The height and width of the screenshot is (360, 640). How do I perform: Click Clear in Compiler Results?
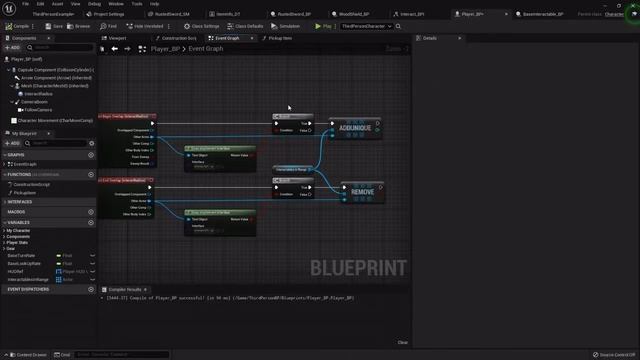point(402,342)
